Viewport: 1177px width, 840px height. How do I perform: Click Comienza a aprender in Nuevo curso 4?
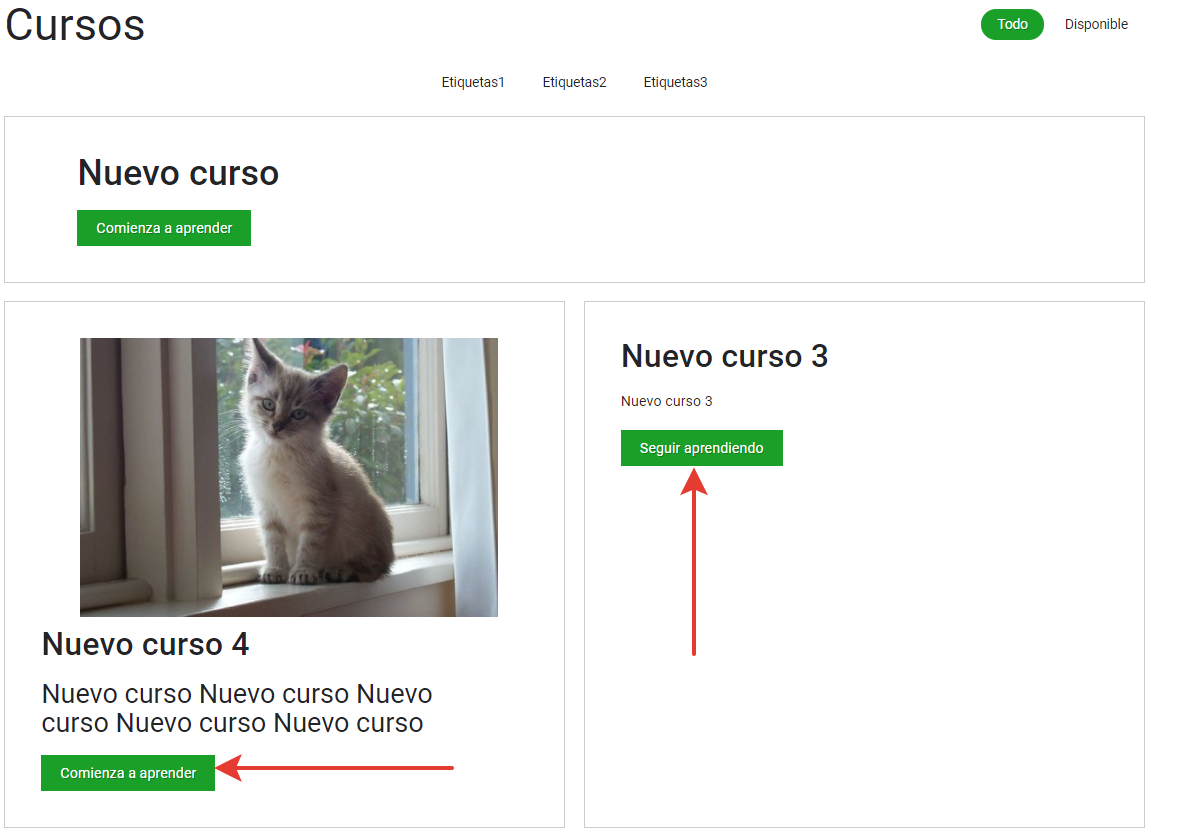[x=128, y=772]
